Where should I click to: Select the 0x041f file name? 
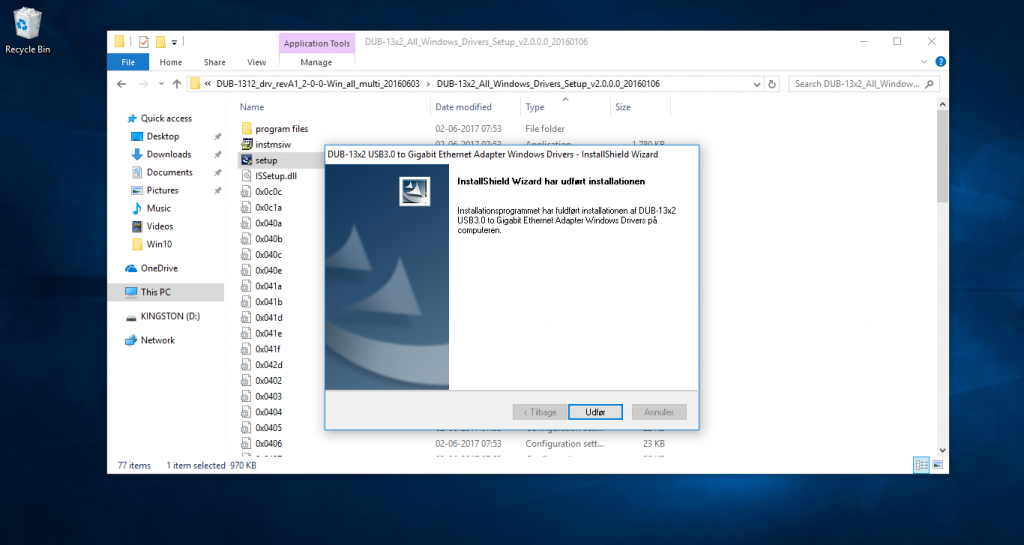(268, 349)
